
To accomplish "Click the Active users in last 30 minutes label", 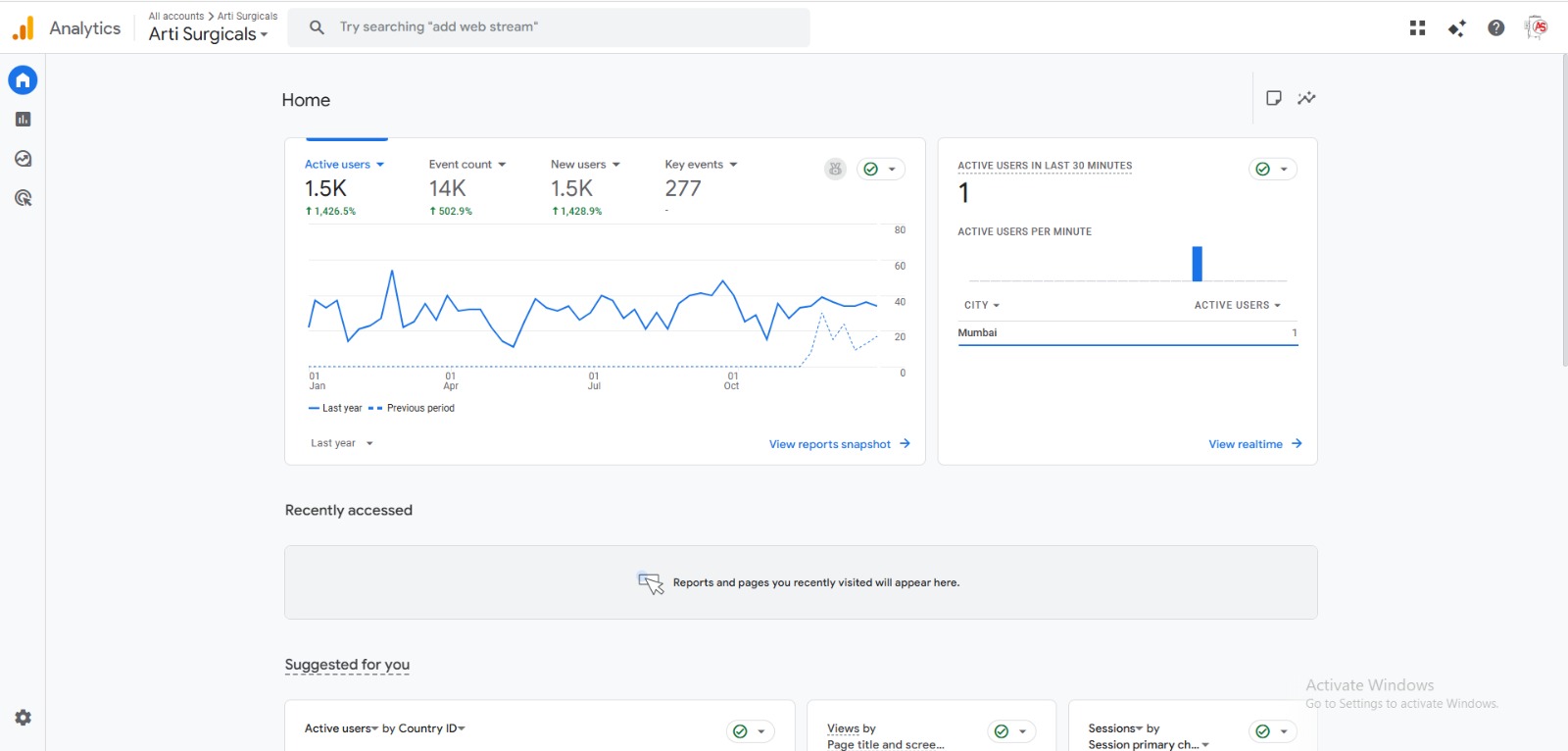I will point(1045,166).
